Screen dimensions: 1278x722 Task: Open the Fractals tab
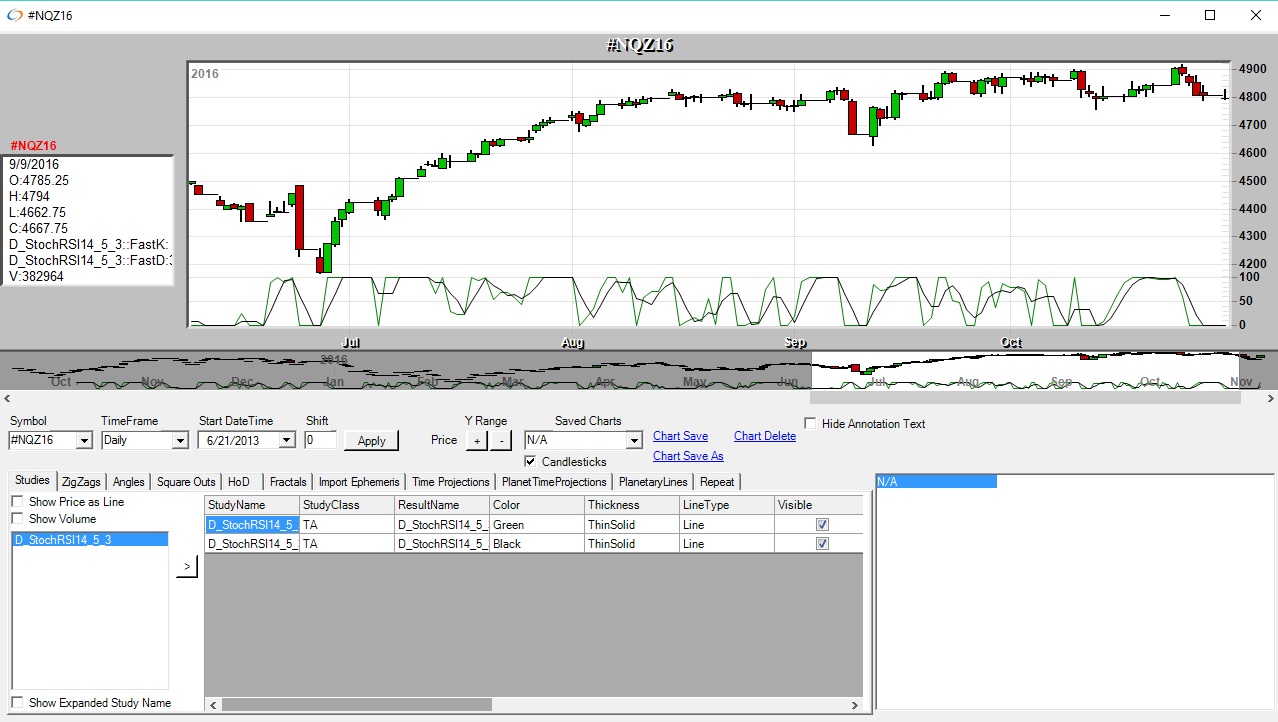point(287,482)
